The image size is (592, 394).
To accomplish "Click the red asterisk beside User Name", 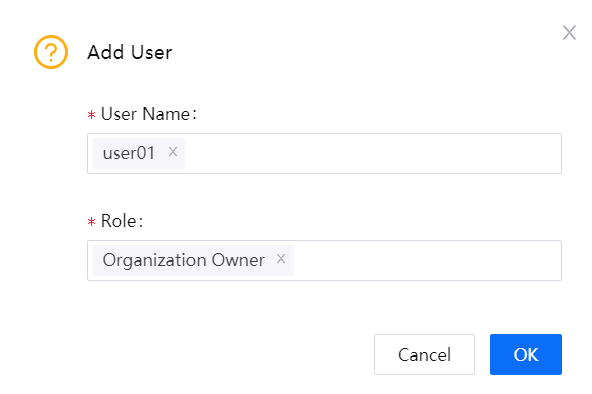I will click(91, 115).
